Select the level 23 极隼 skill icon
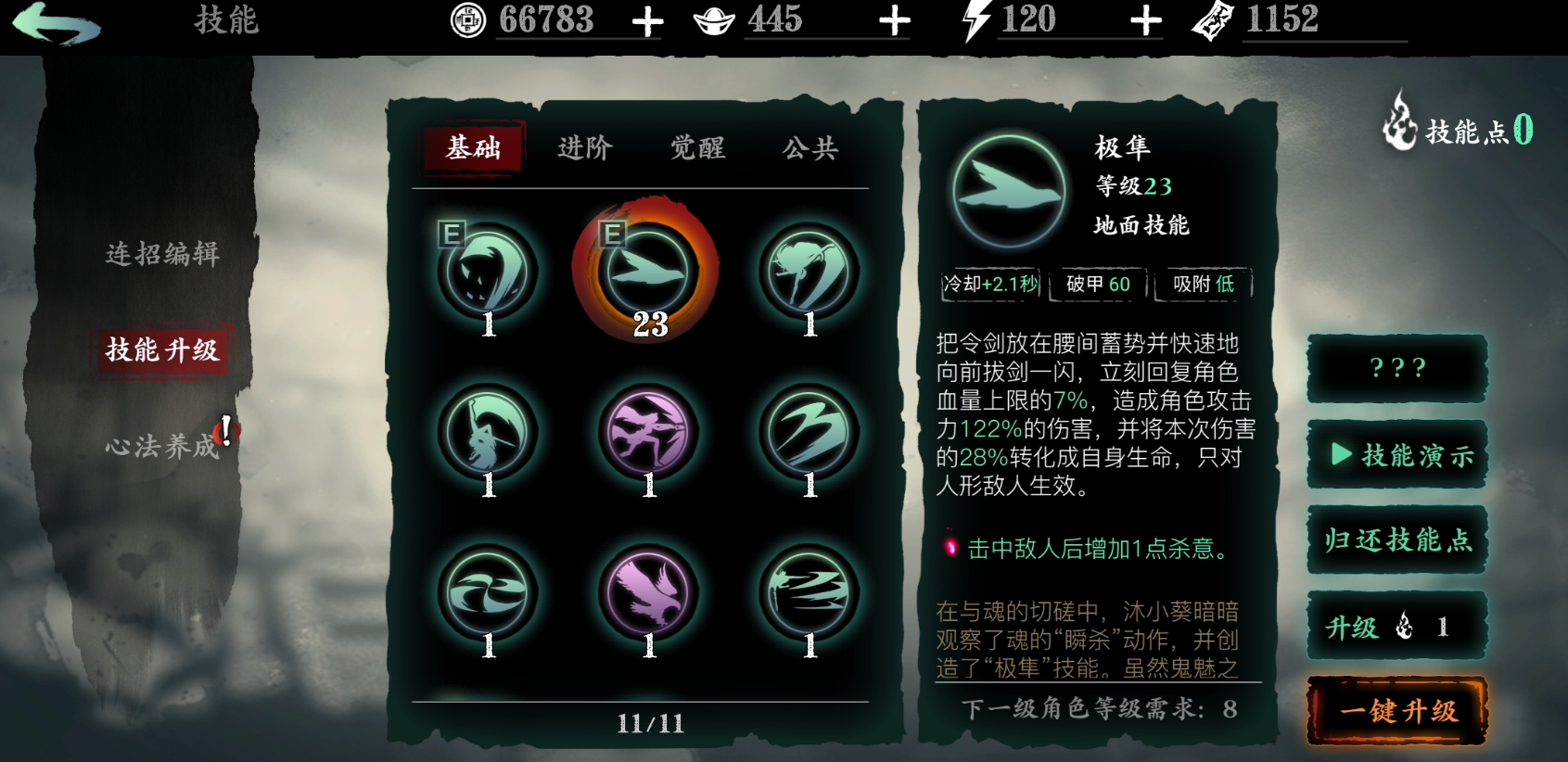 [646, 270]
